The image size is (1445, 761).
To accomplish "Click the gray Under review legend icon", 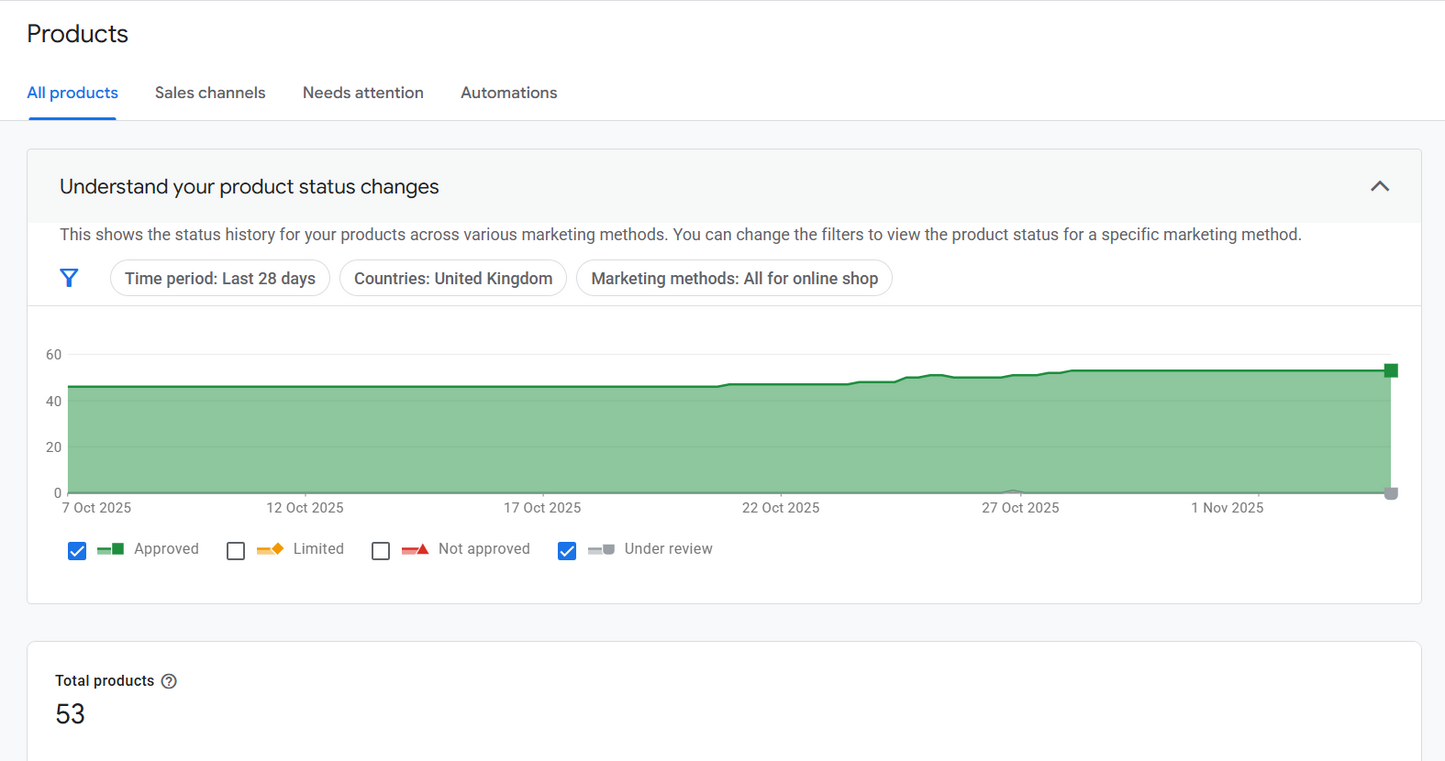I will pyautogui.click(x=600, y=548).
